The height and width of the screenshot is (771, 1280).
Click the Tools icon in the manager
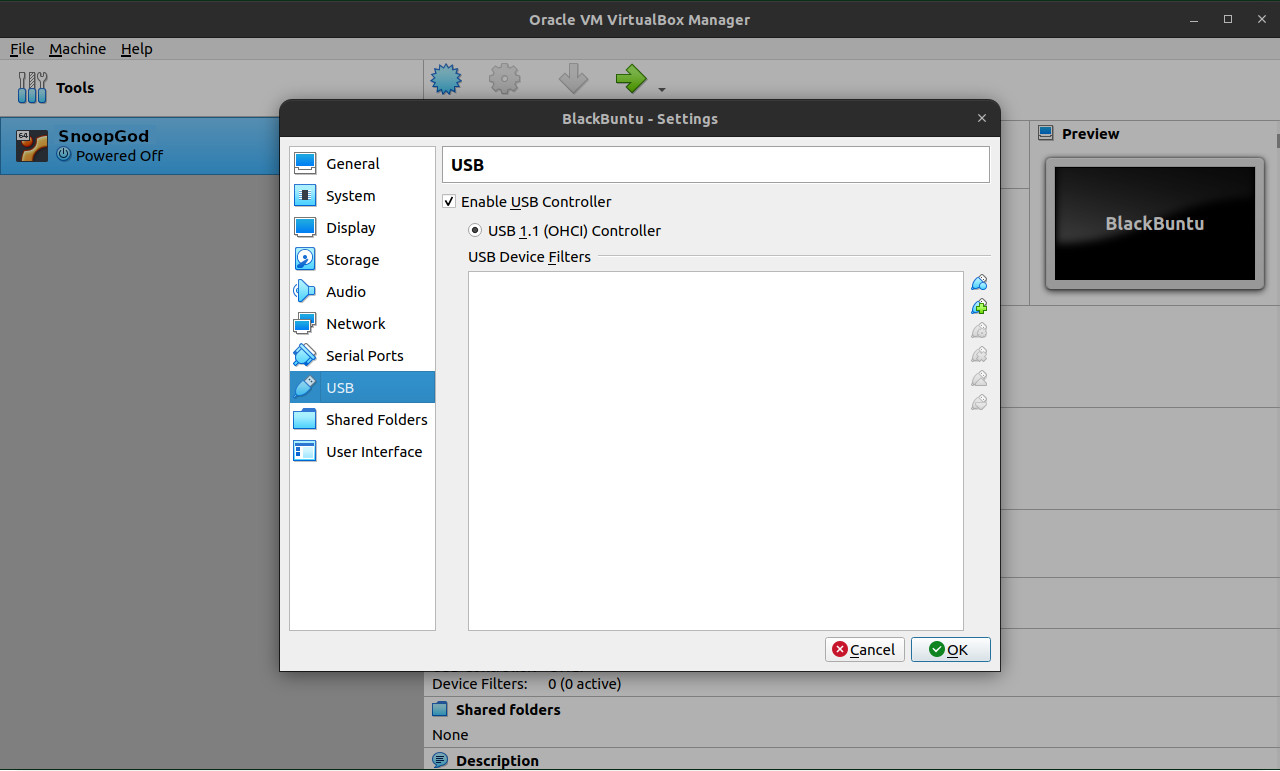pyautogui.click(x=32, y=88)
